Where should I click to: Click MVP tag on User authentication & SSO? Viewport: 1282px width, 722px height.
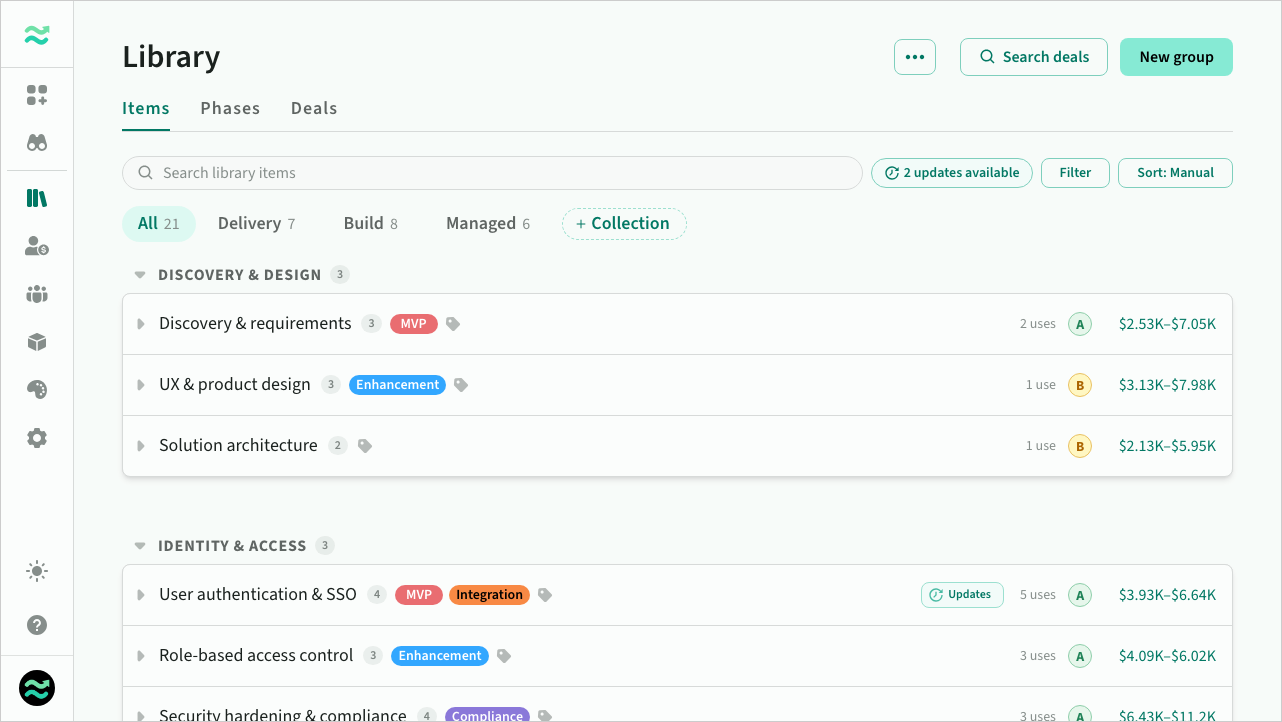tap(419, 595)
